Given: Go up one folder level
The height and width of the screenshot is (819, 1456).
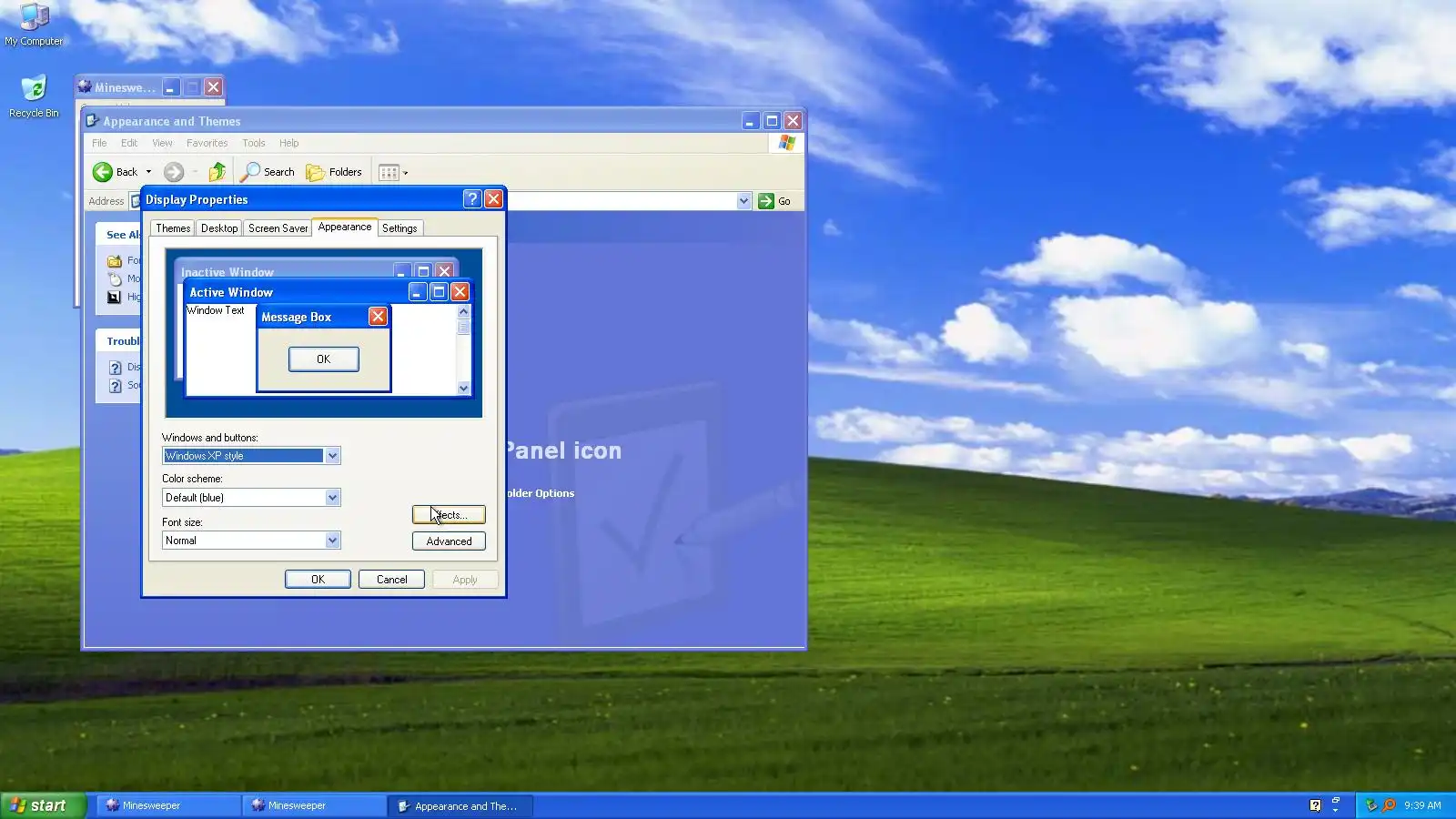Looking at the screenshot, I should [x=217, y=172].
